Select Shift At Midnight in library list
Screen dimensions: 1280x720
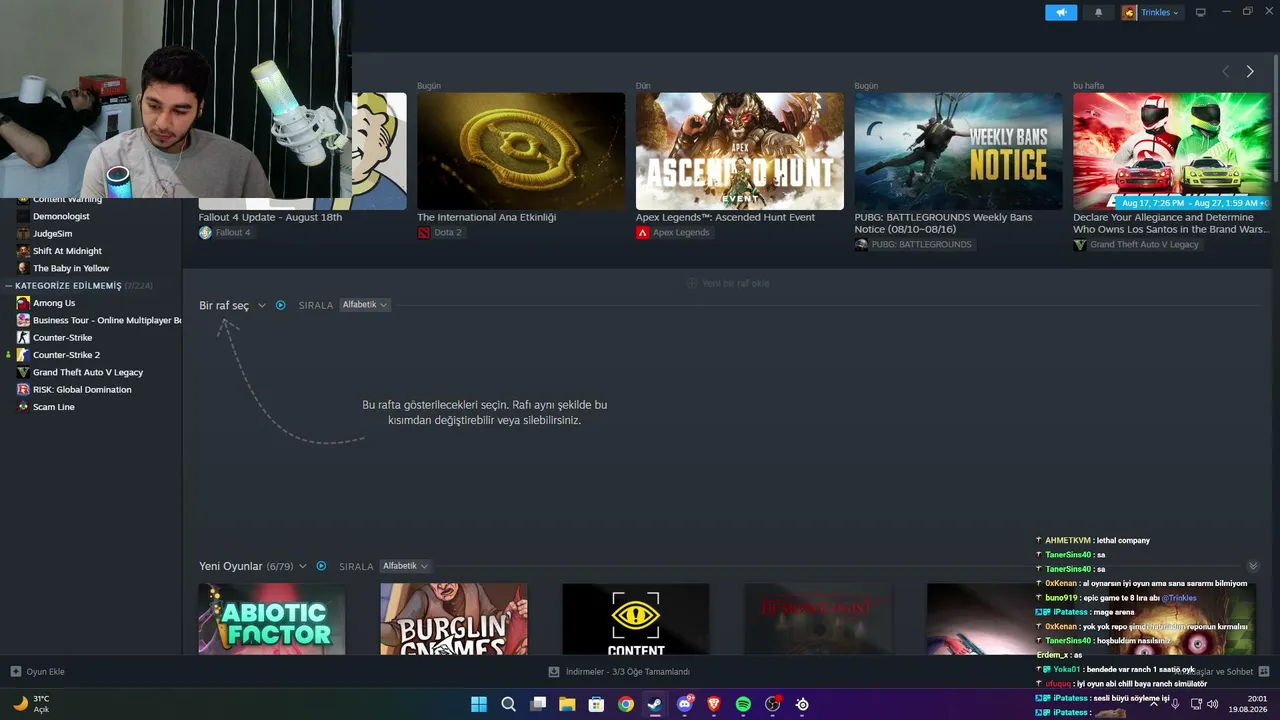[67, 251]
